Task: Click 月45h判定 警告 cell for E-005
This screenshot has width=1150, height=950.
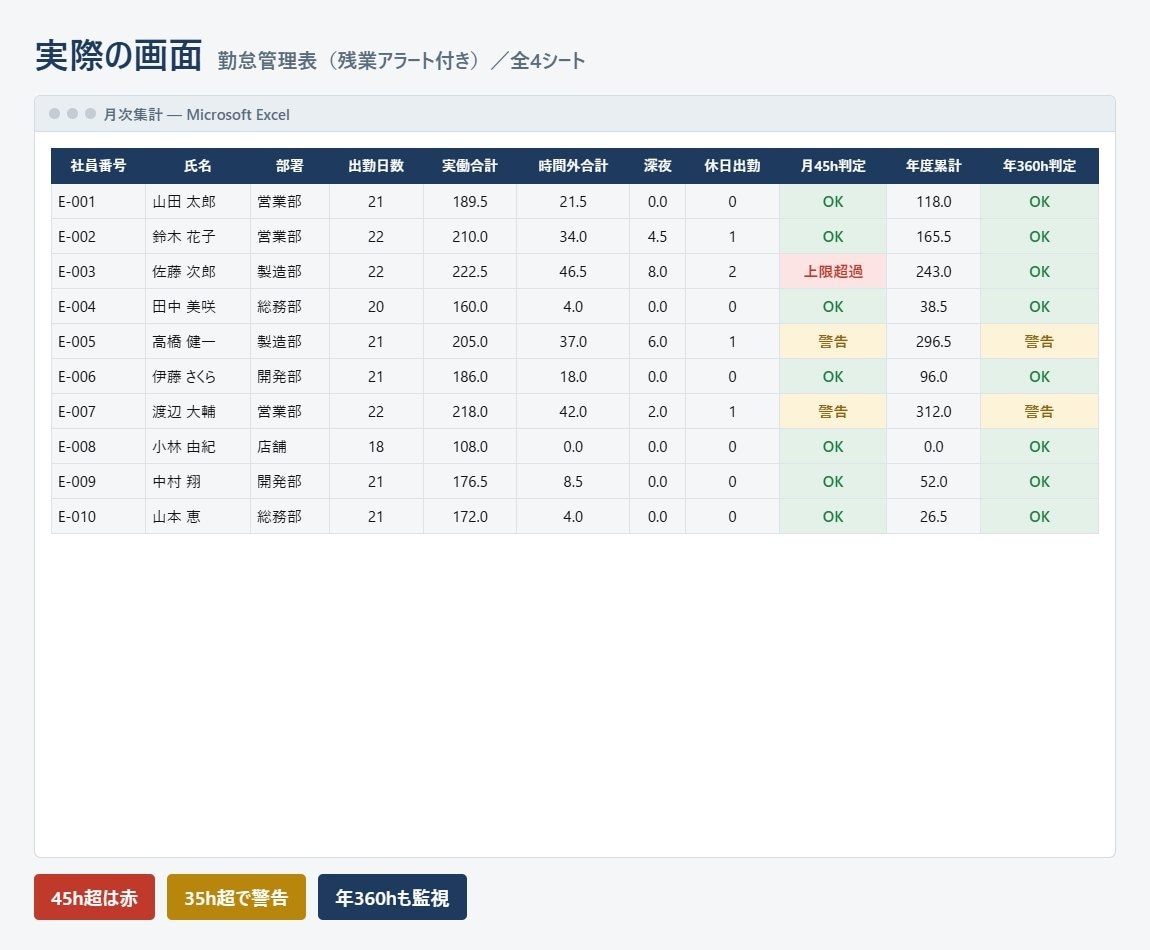Action: 833,341
